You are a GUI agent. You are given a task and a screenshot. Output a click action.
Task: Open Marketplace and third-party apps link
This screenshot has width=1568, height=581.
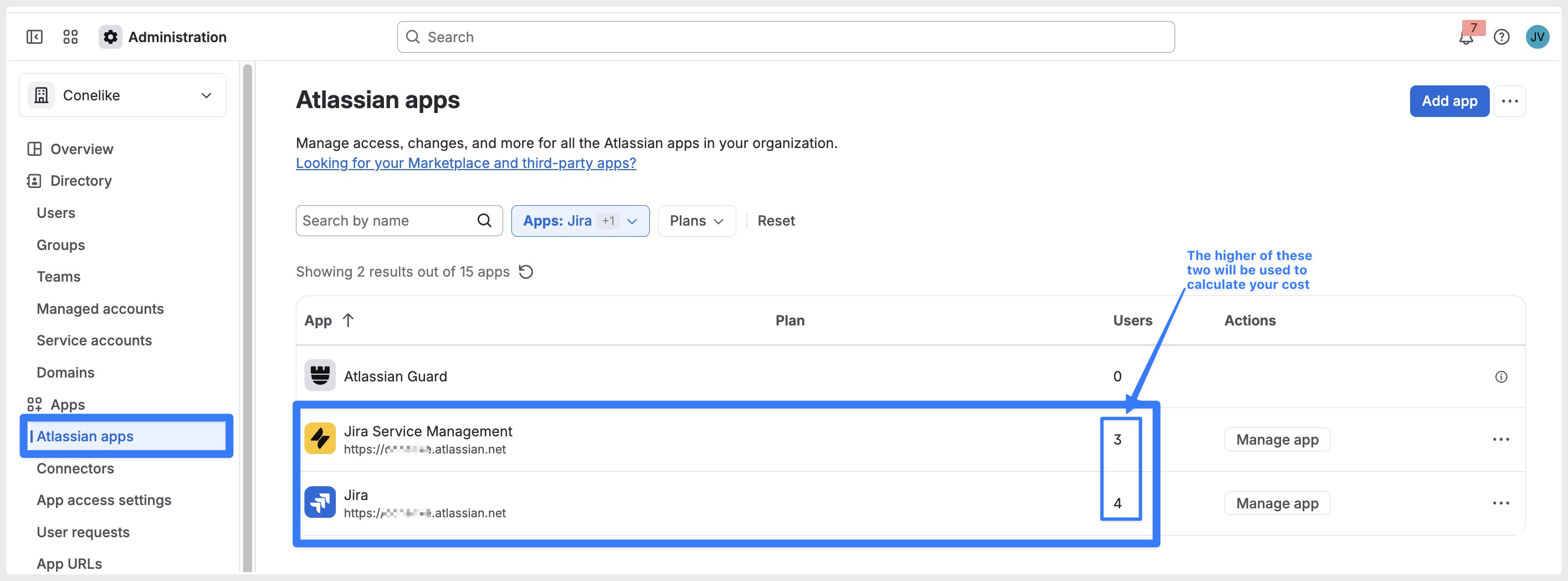pos(467,163)
